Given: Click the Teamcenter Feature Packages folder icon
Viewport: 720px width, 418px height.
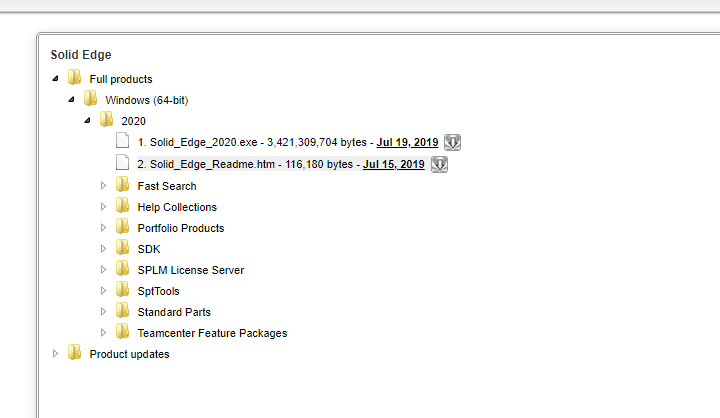Looking at the screenshot, I should pyautogui.click(x=123, y=331).
